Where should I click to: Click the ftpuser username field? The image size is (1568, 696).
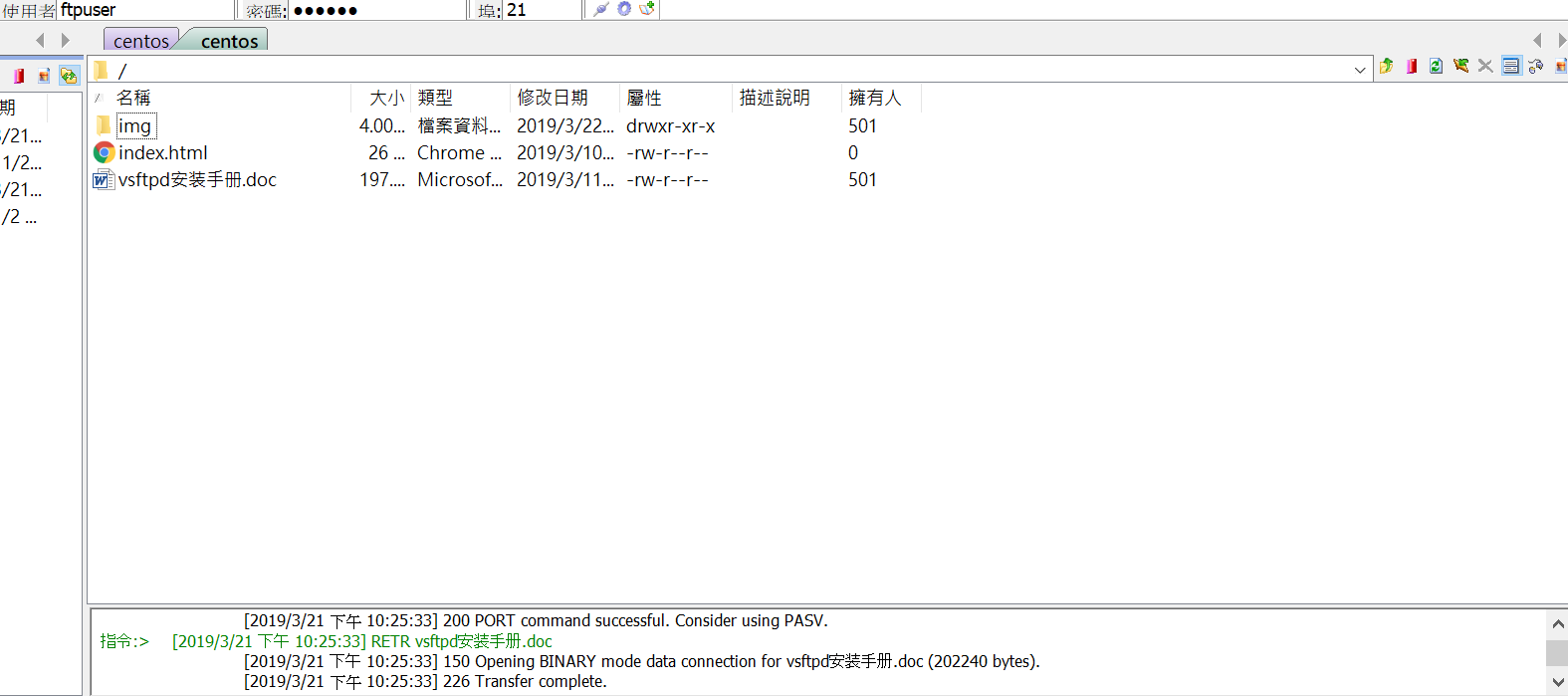coord(145,10)
